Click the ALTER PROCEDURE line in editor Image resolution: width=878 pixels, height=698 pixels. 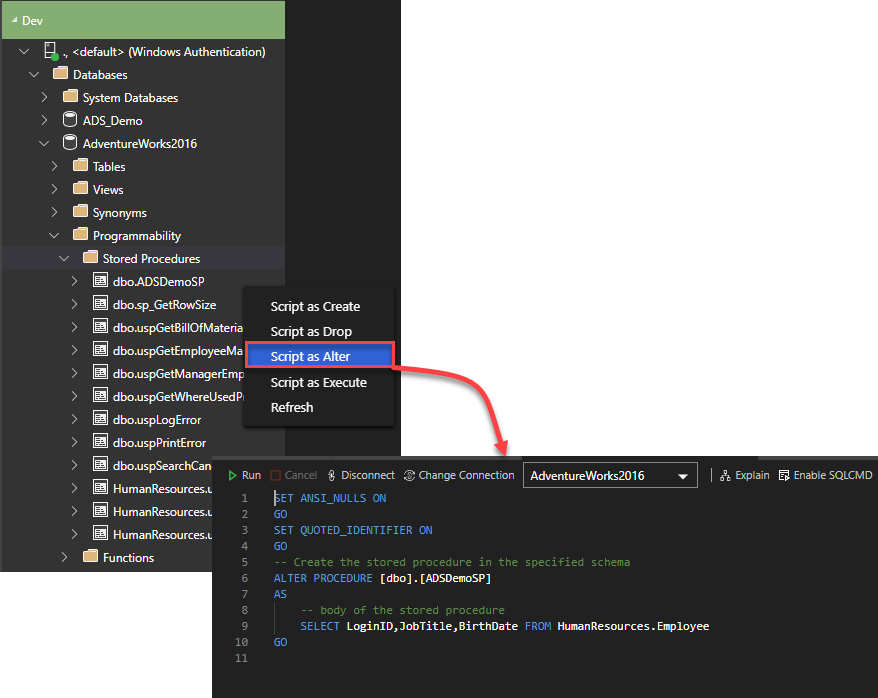382,578
